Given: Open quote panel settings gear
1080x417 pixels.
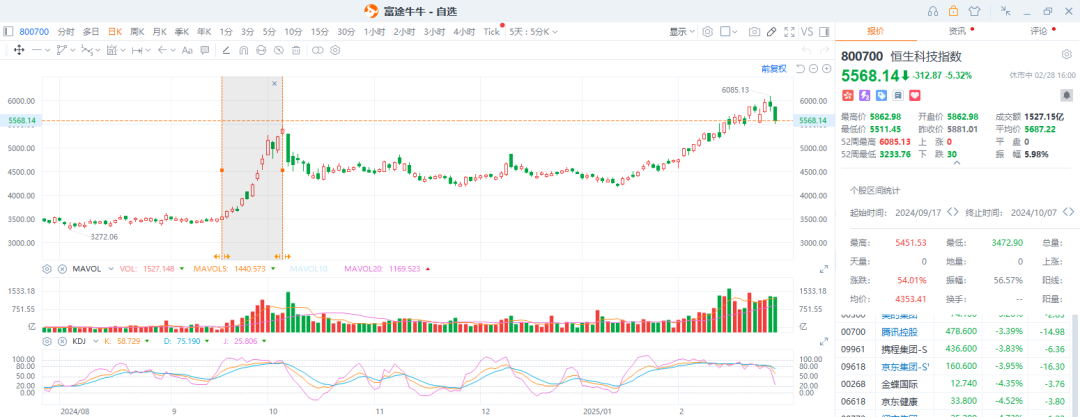Looking at the screenshot, I should pos(1066,55).
